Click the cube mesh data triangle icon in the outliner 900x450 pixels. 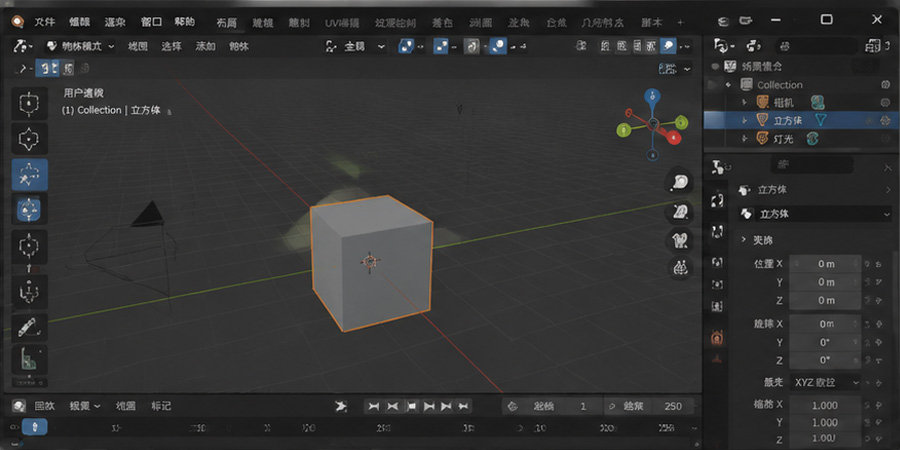(x=821, y=120)
